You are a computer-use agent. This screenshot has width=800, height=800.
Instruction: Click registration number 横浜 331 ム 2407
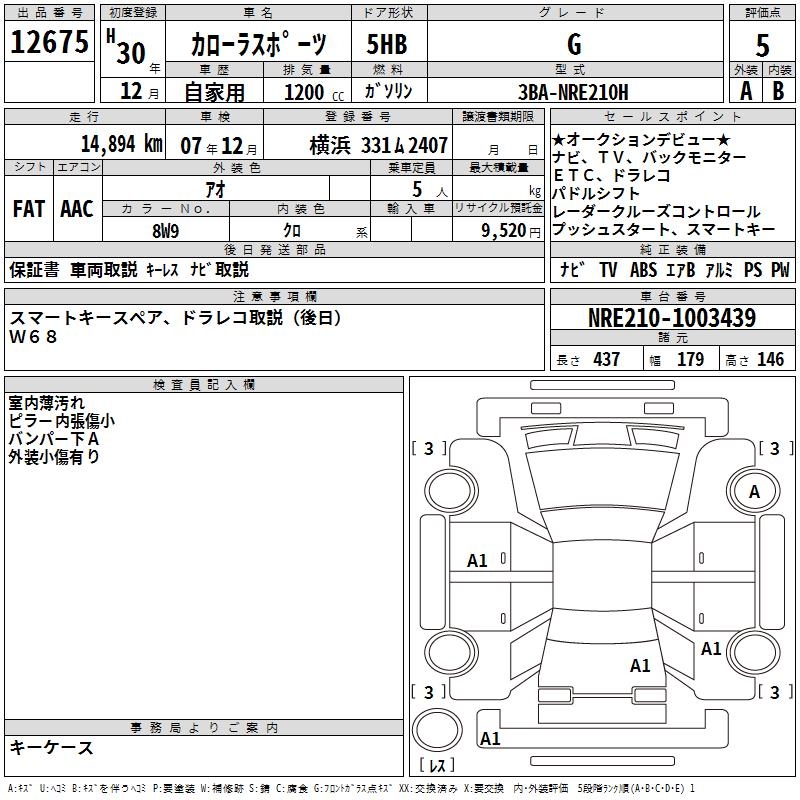[x=379, y=146]
